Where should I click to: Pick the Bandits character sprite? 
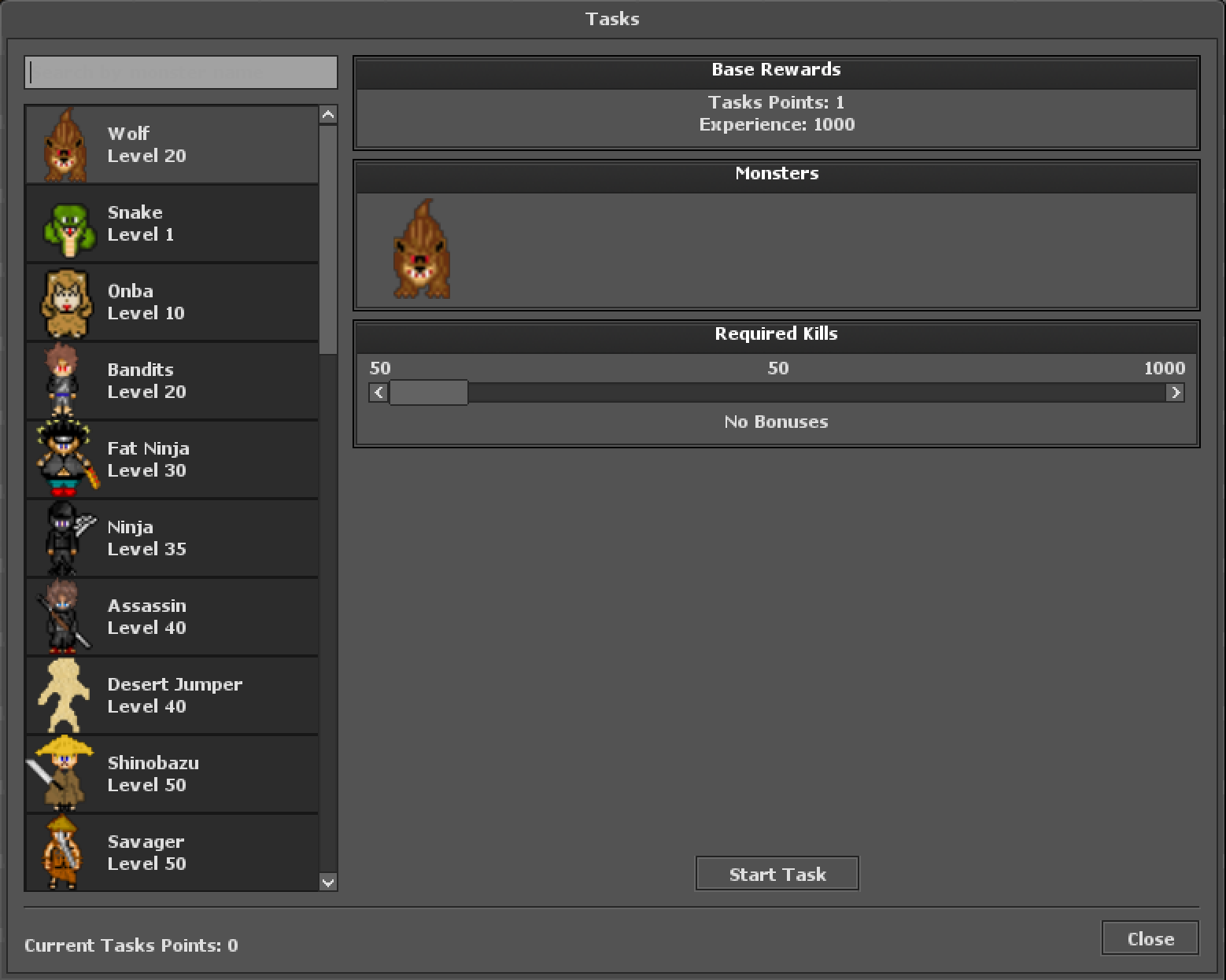click(x=63, y=381)
